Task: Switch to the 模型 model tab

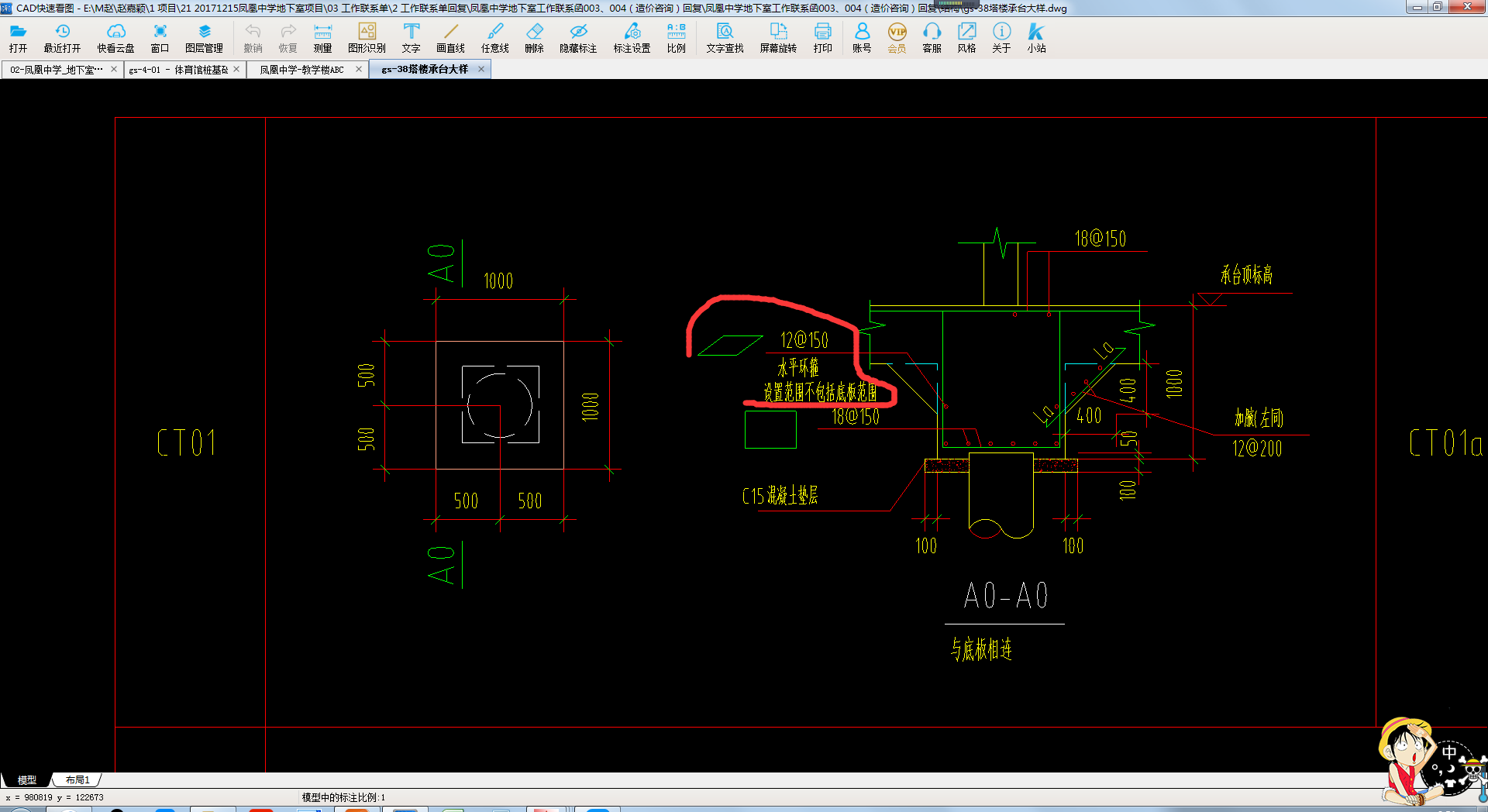Action: pos(27,780)
